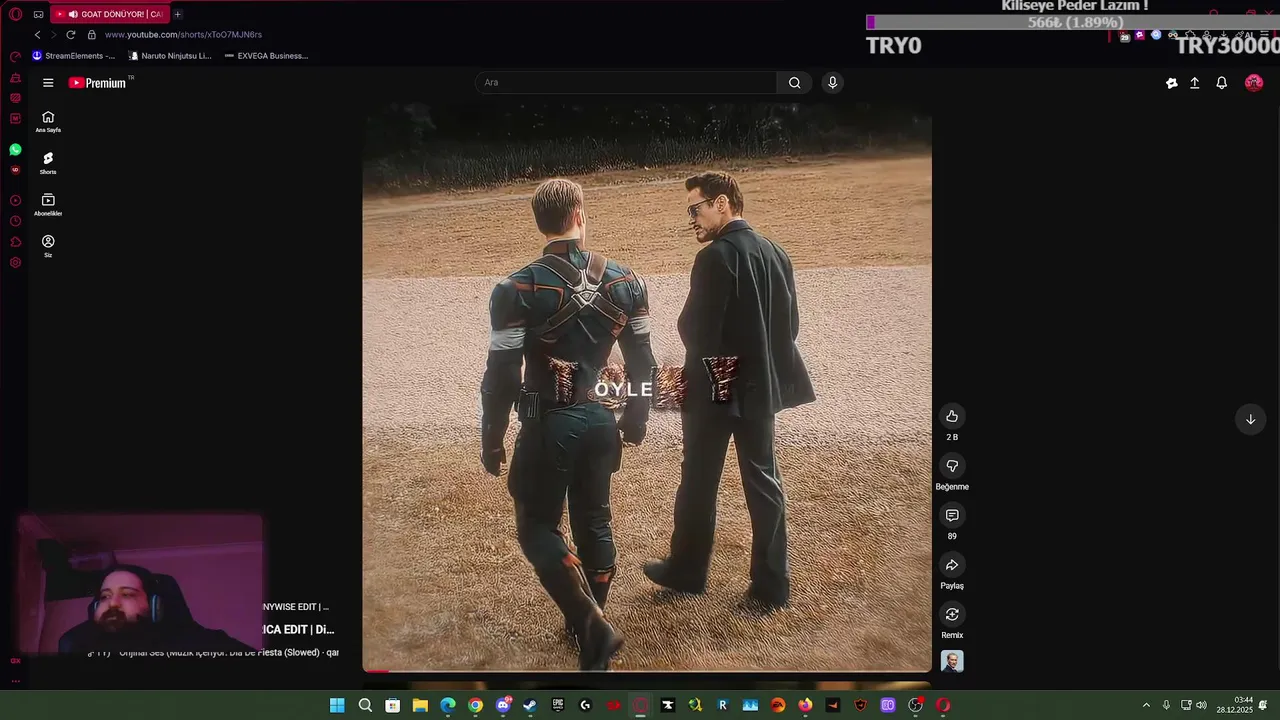
Task: Open Microsoft Edge from taskbar
Action: click(447, 705)
